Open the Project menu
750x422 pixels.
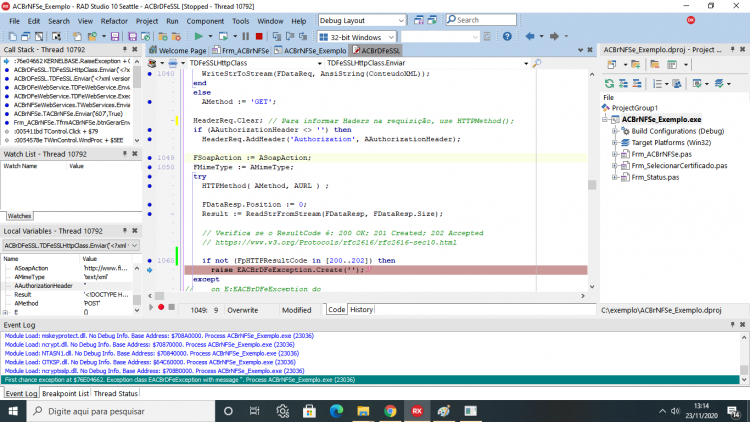point(147,21)
